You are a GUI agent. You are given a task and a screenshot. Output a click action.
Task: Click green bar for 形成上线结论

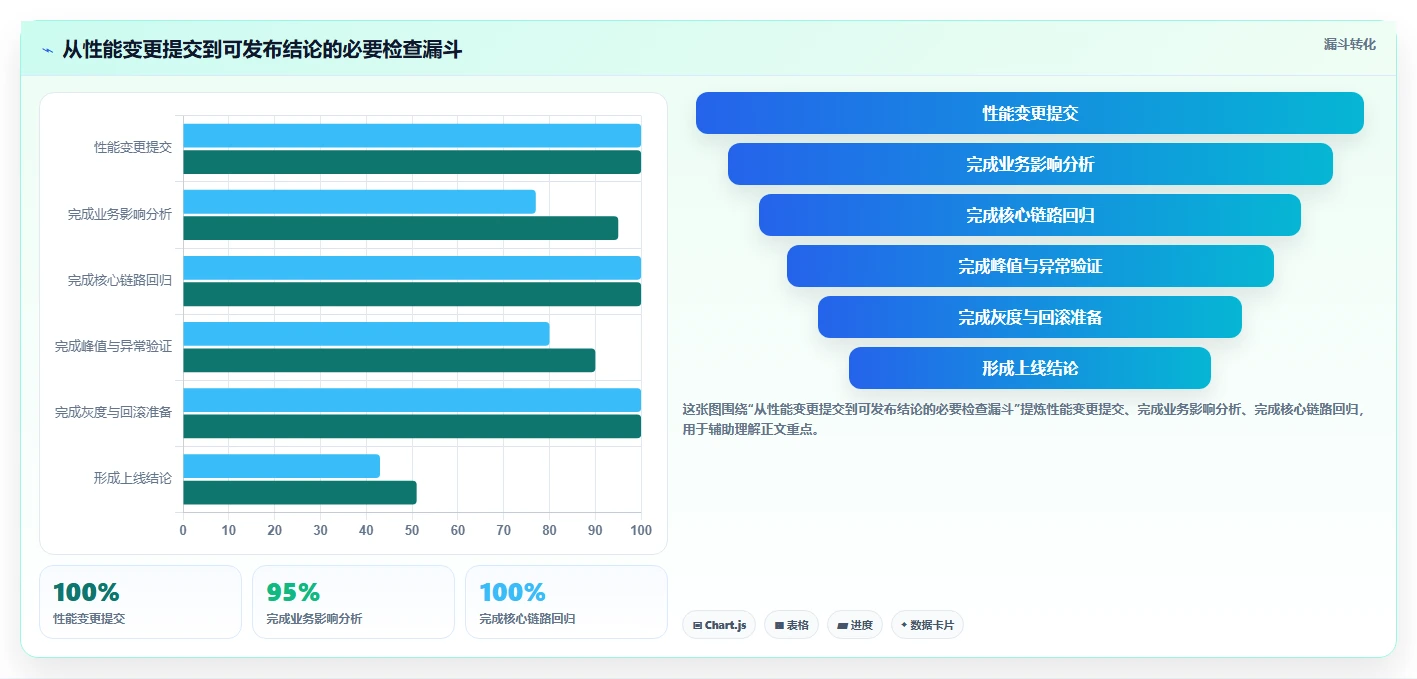(300, 492)
